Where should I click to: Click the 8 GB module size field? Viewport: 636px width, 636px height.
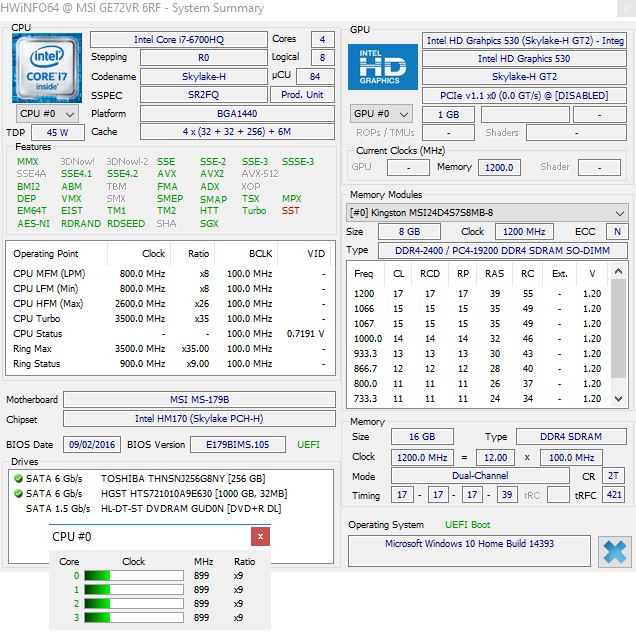409,232
